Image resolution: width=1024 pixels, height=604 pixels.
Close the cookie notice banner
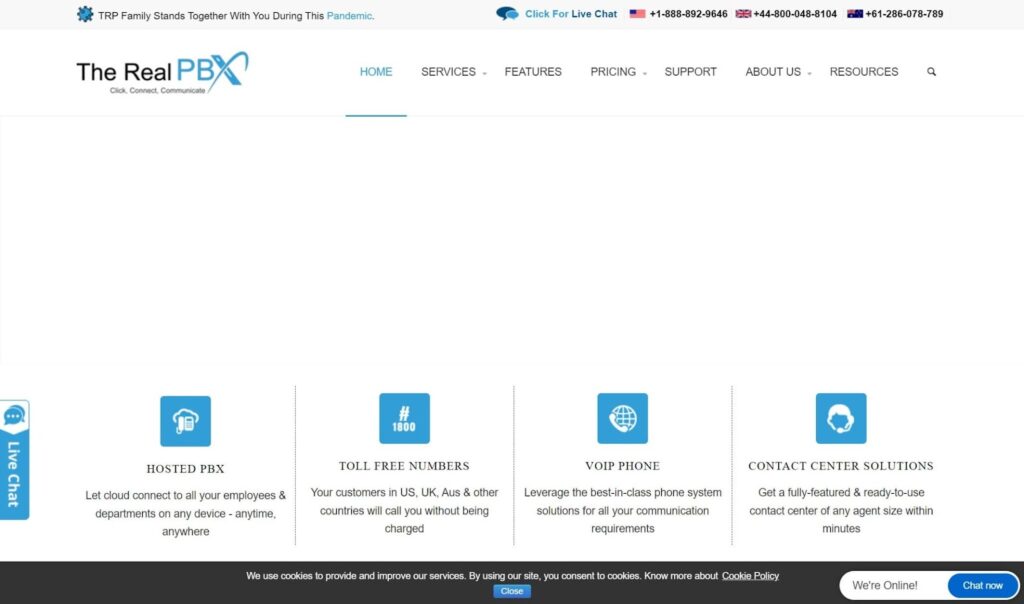pos(511,591)
